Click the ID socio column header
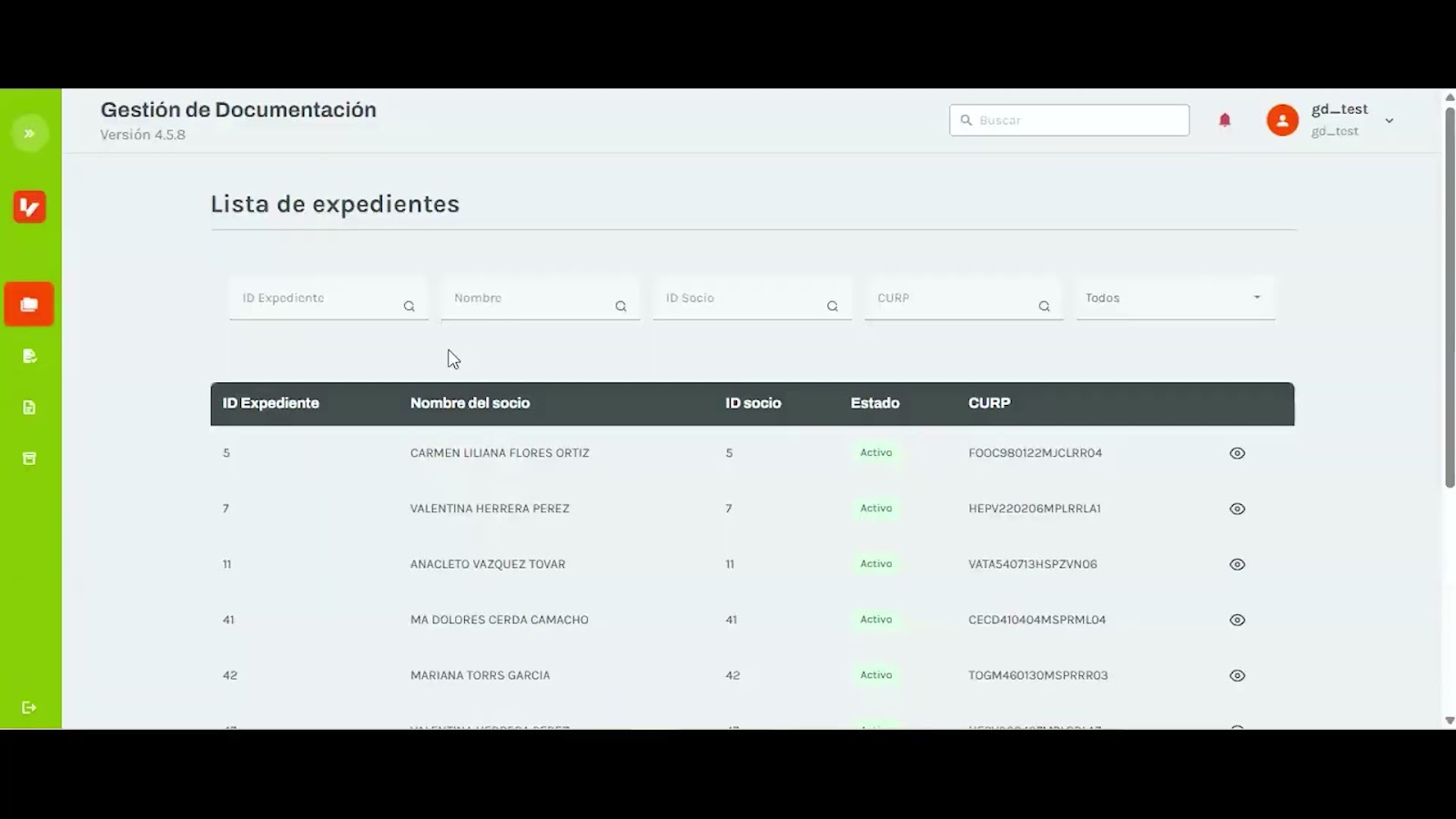The image size is (1456, 819). tap(753, 403)
